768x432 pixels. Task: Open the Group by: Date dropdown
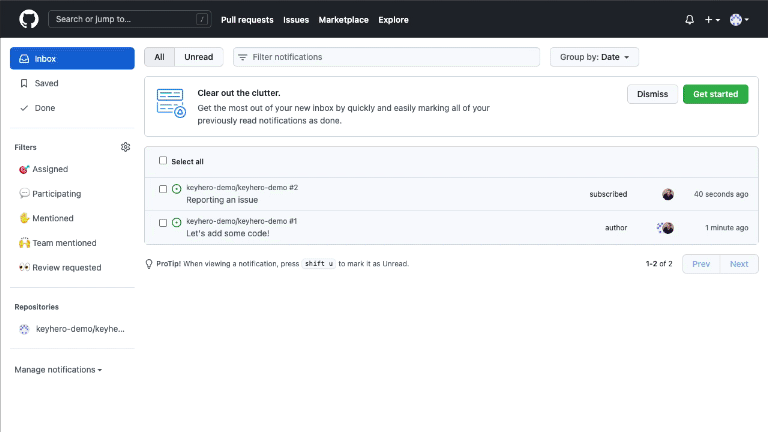coord(594,57)
